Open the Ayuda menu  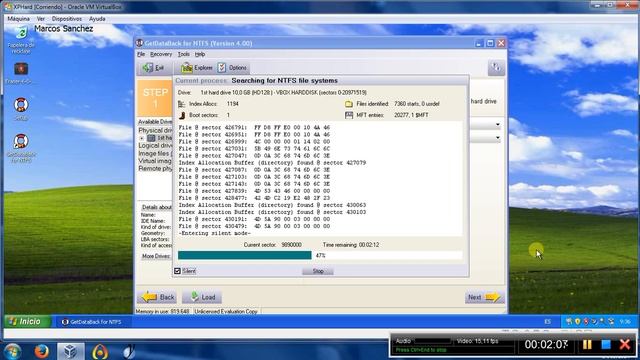(x=97, y=19)
